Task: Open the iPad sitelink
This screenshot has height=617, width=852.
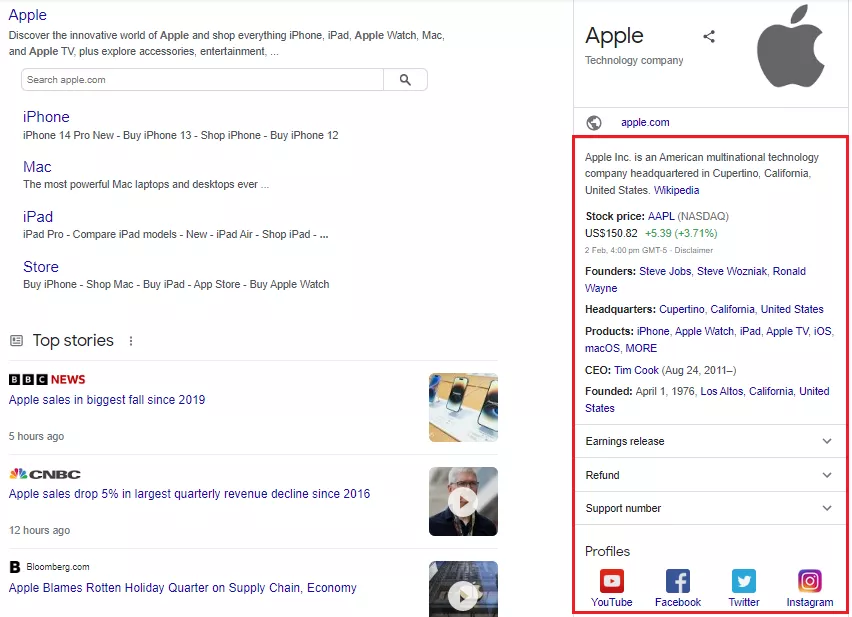Action: coord(38,217)
